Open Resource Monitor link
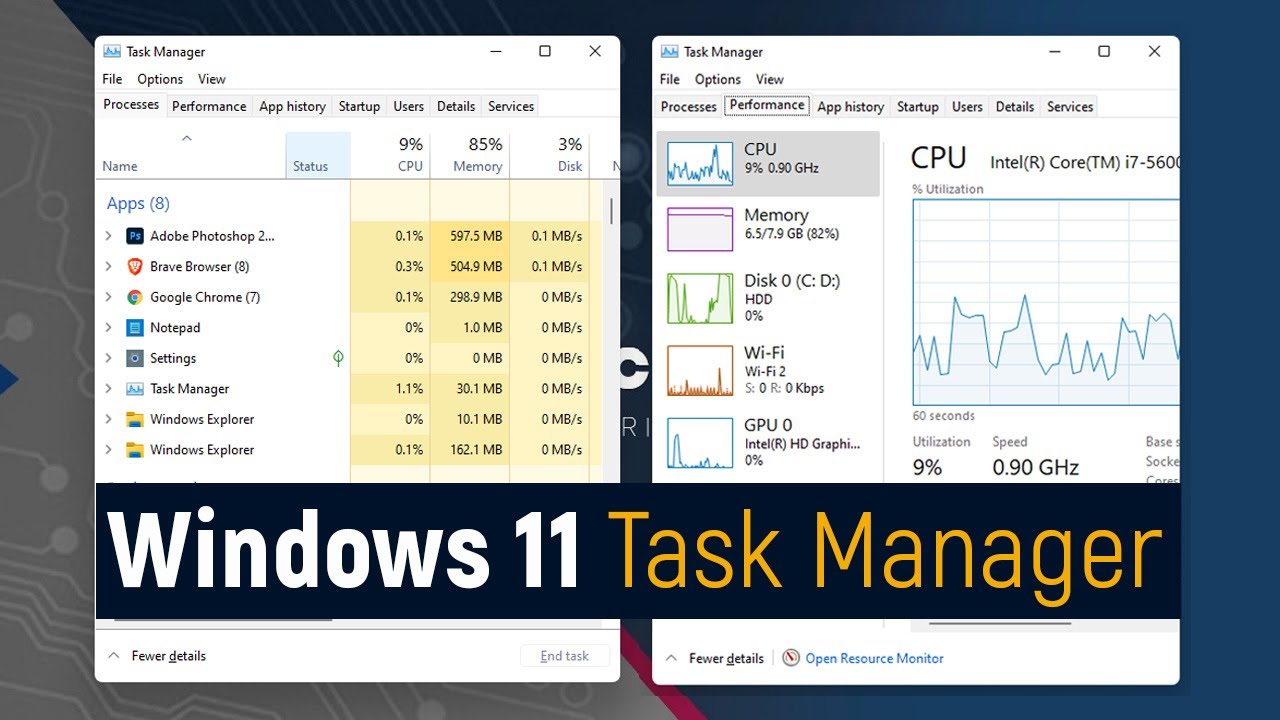 tap(874, 658)
